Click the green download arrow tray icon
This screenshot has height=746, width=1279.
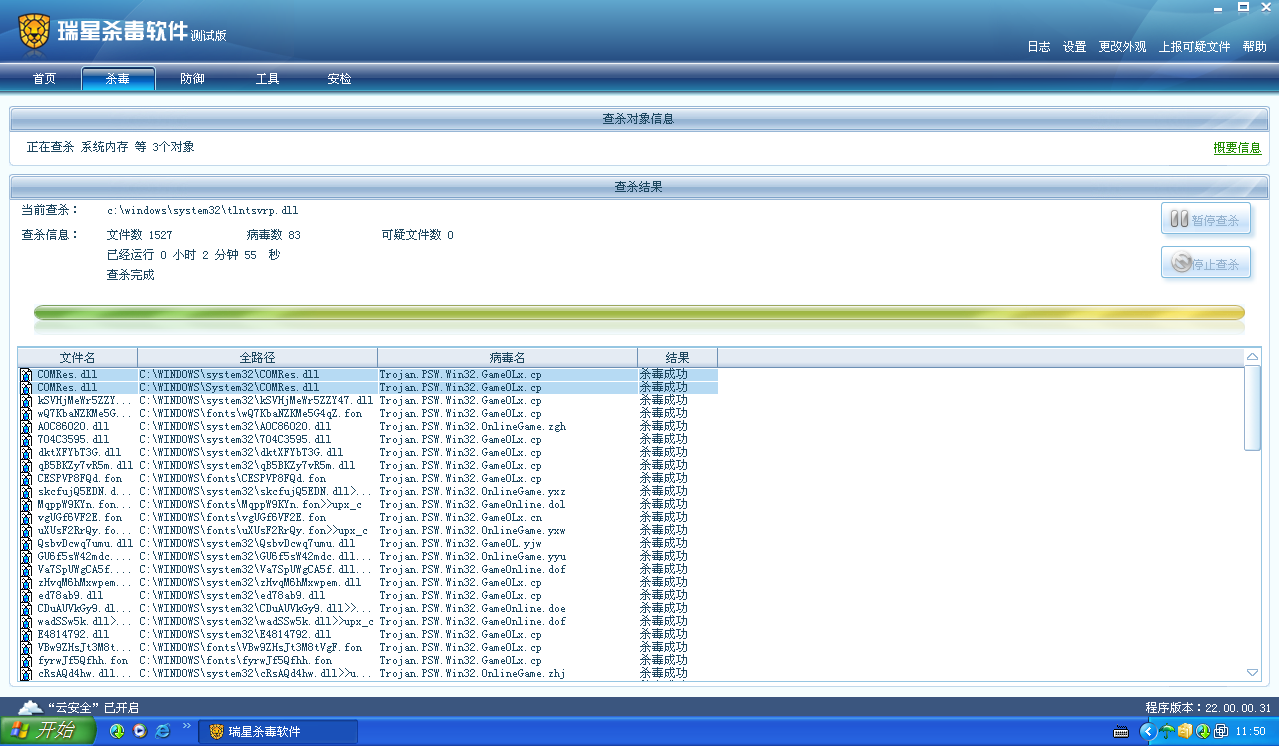tap(1203, 731)
